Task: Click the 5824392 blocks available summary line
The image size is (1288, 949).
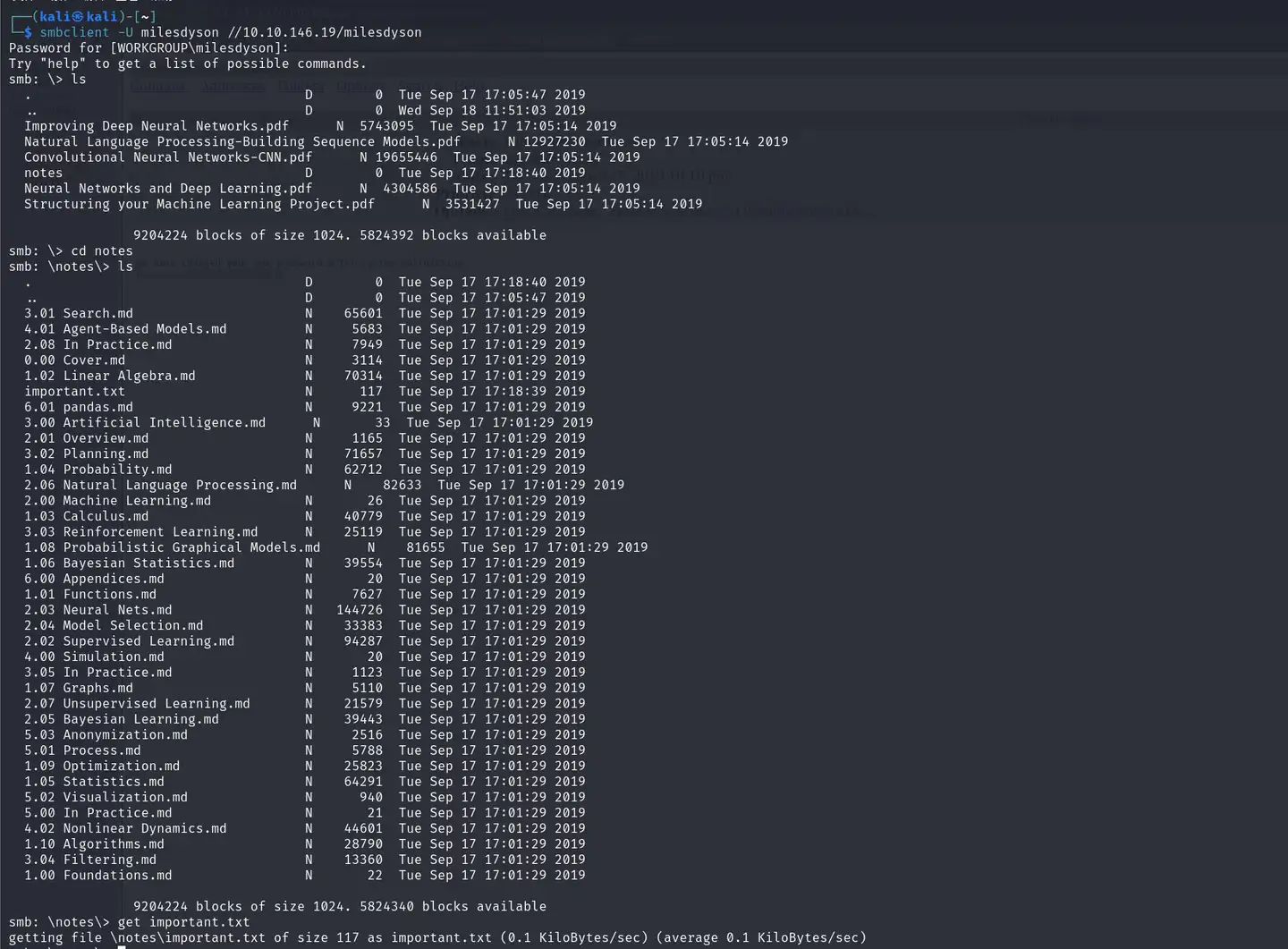Action: (x=340, y=235)
